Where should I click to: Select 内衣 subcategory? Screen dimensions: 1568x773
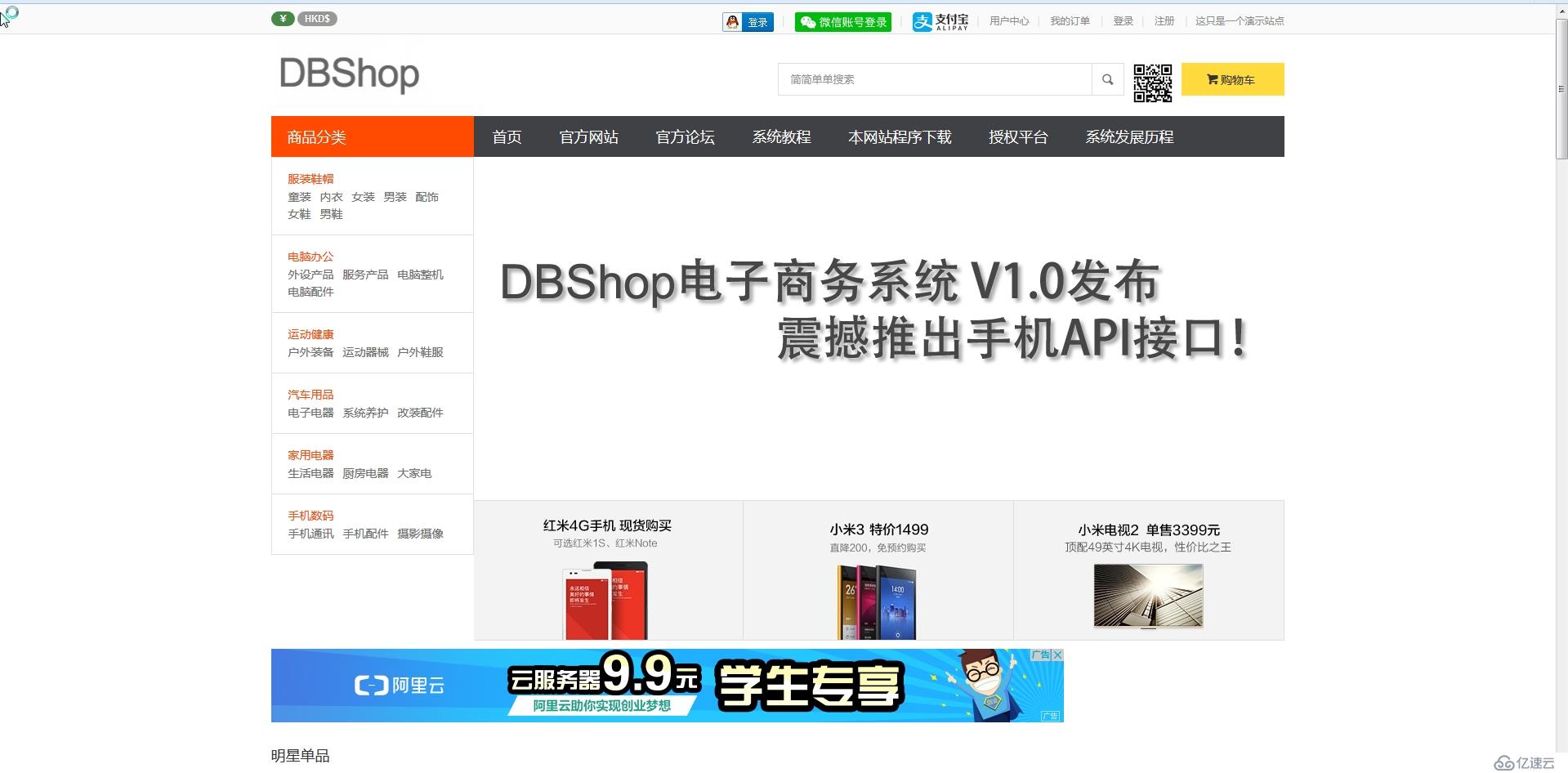(x=331, y=197)
